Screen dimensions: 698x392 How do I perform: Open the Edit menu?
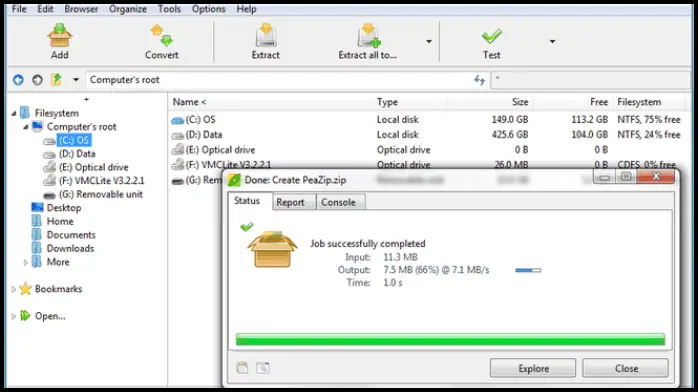tap(45, 9)
